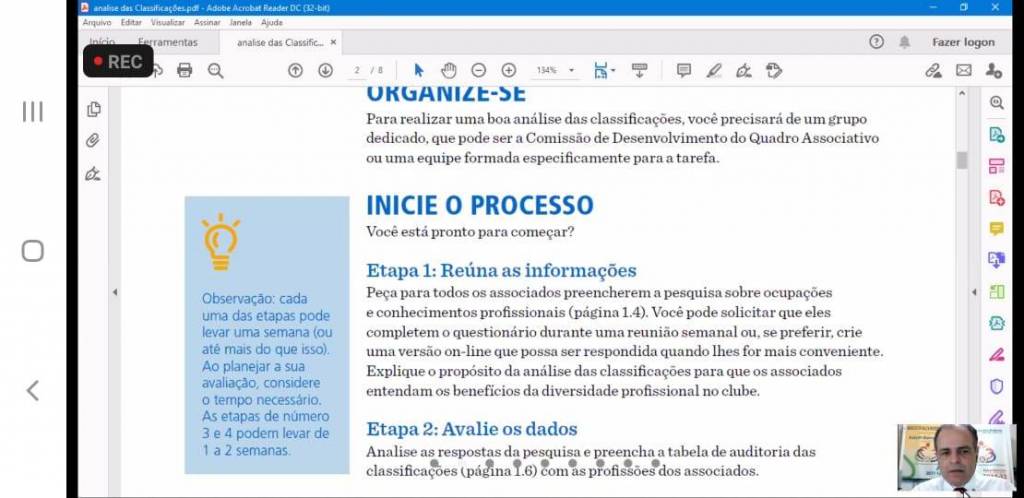
Task: Open the attachments paperclip panel
Action: (93, 140)
